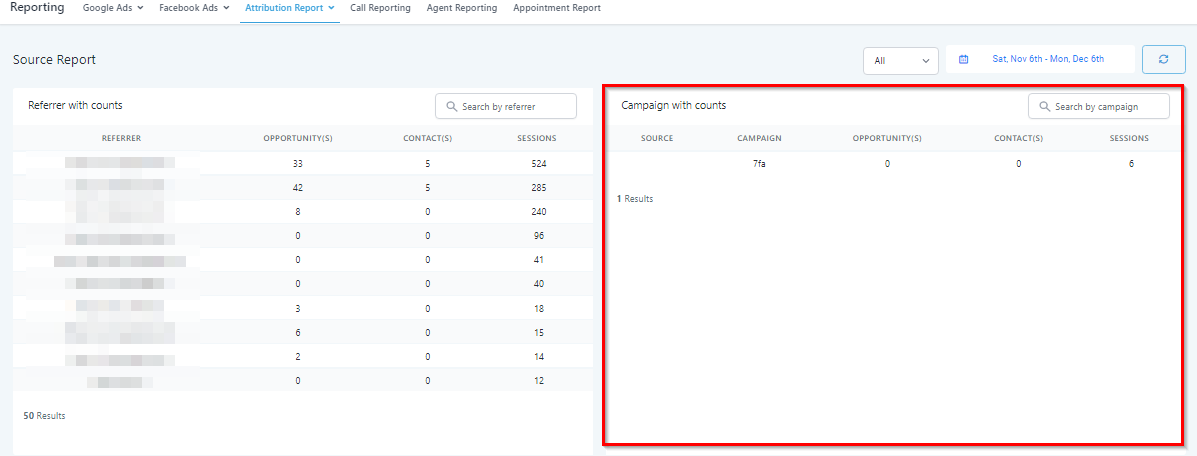Expand the Google Ads menu
Image resolution: width=1197 pixels, height=456 pixels.
113,8
